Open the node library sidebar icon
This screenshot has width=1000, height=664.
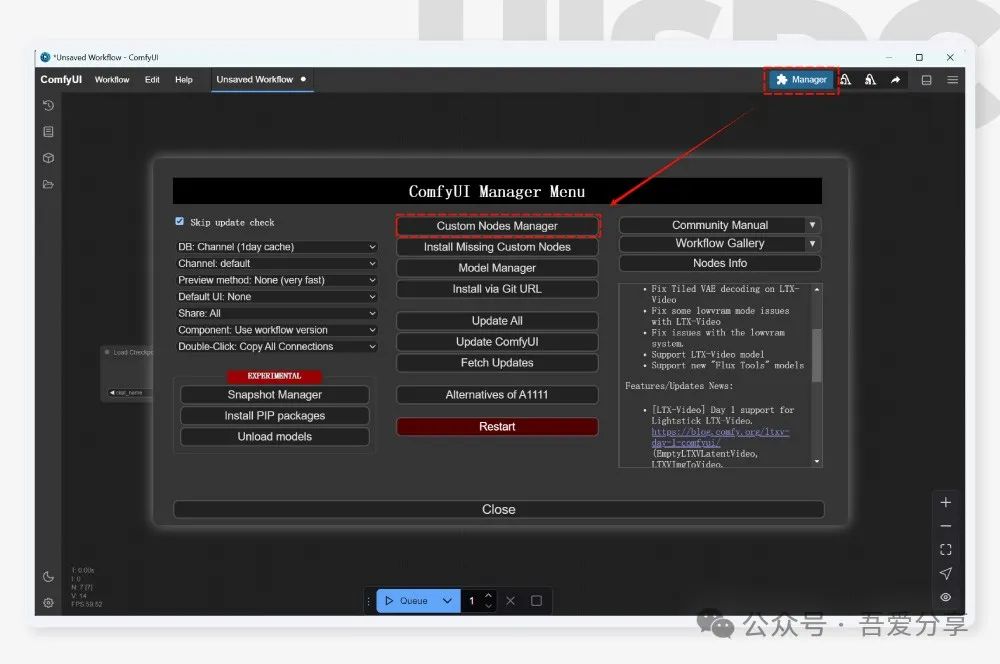tap(48, 131)
